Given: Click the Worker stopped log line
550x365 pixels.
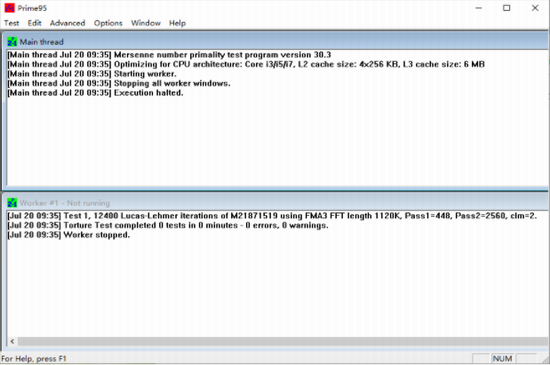Looking at the screenshot, I should coord(68,235).
